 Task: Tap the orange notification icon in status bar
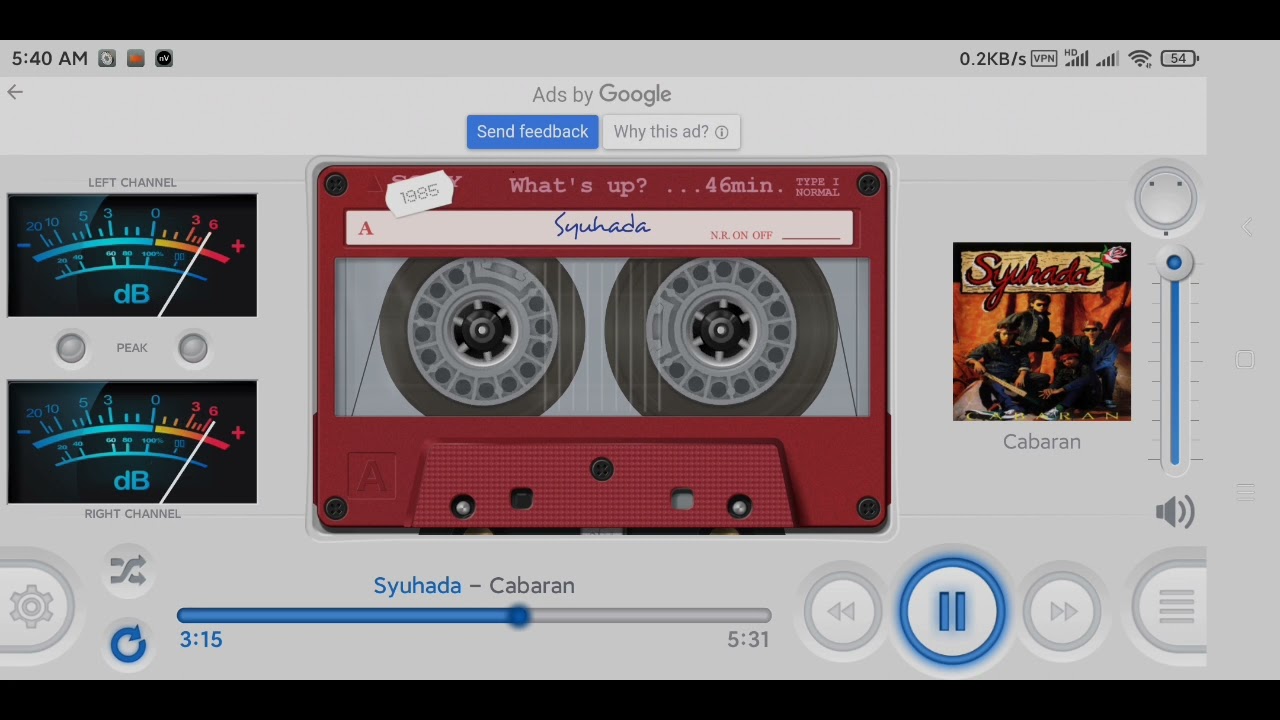136,59
